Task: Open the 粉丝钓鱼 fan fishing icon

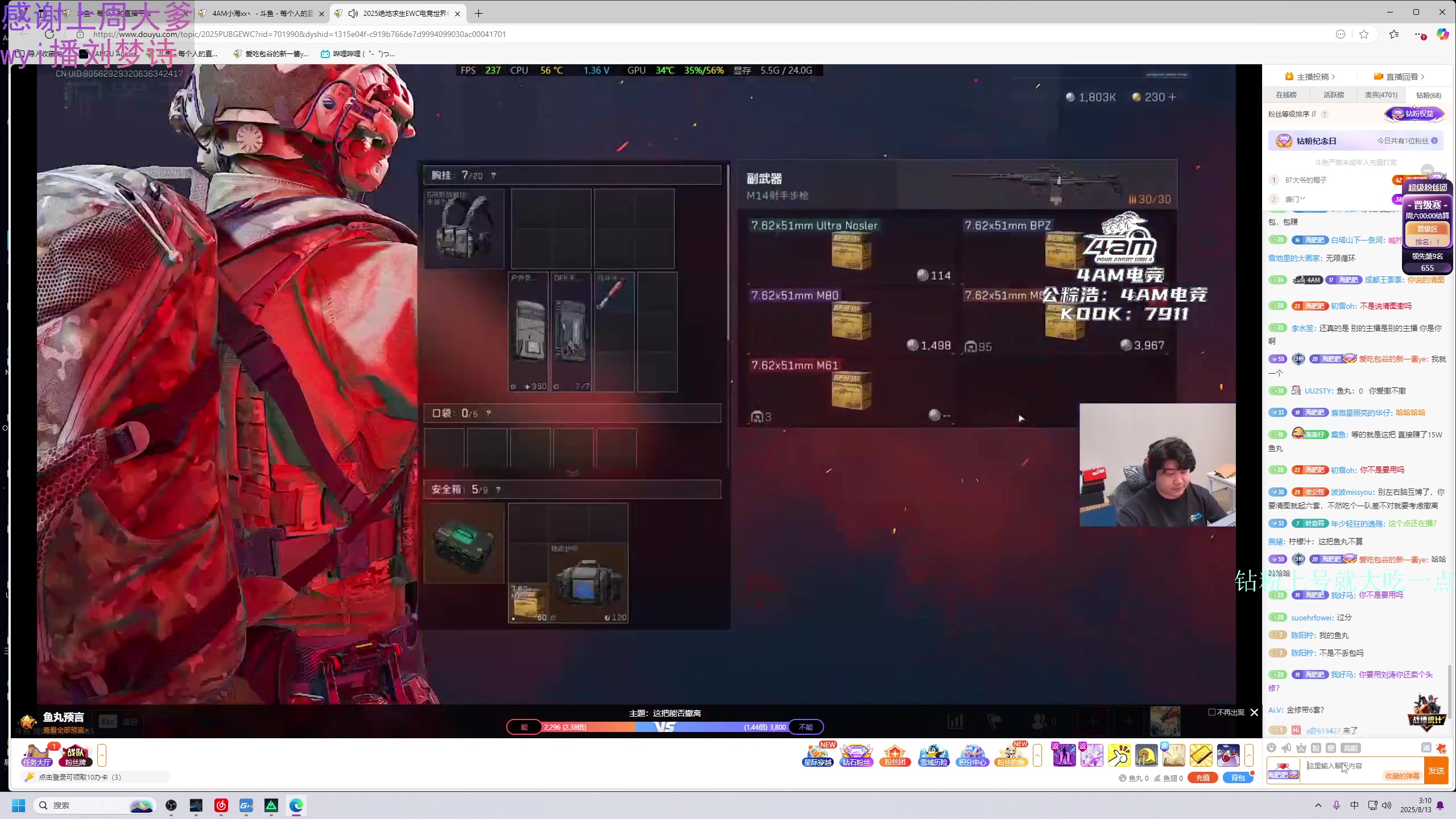Action: coord(1011,755)
